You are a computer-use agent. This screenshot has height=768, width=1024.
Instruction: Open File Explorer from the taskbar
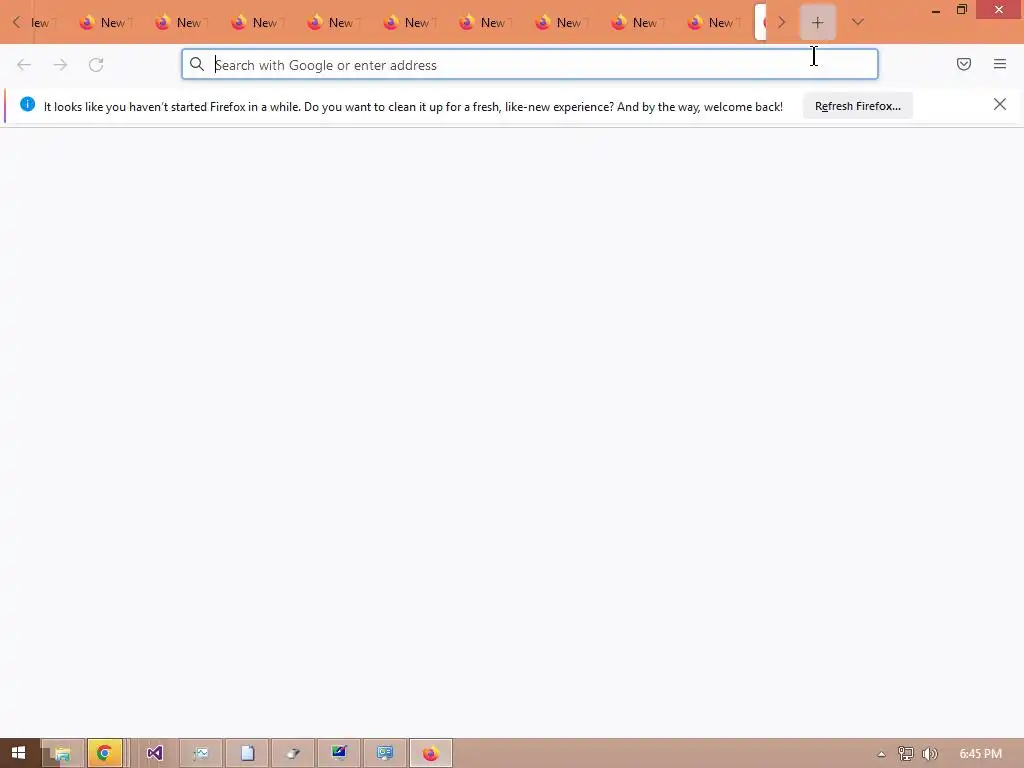pos(63,754)
